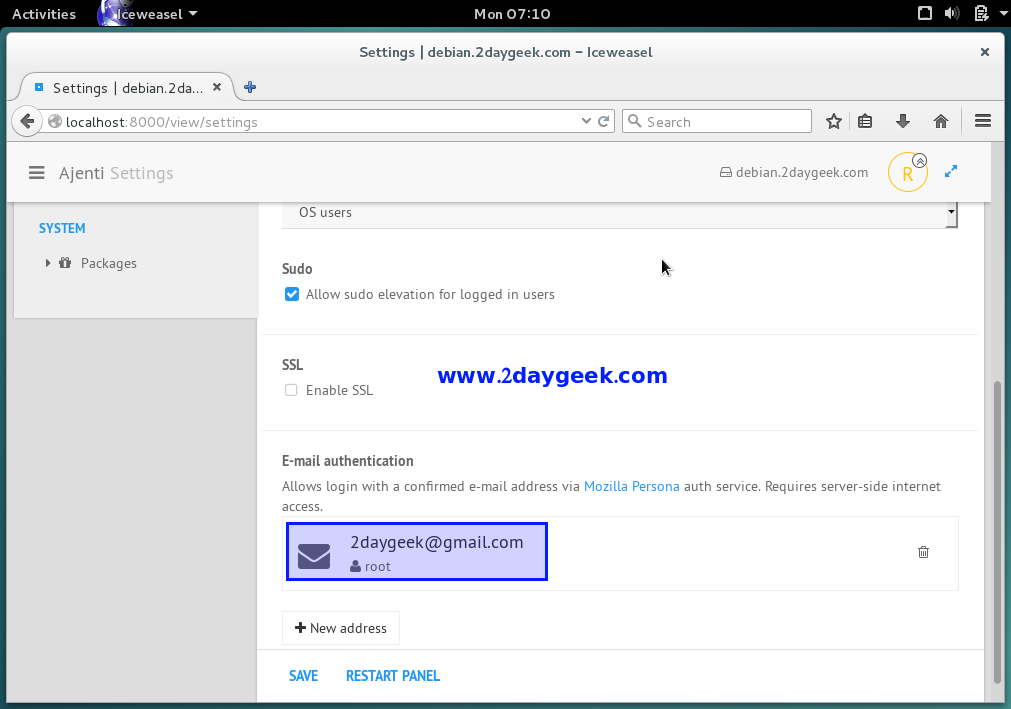Open the clock calendar Mon 07:10
The height and width of the screenshot is (709, 1011).
(x=512, y=14)
